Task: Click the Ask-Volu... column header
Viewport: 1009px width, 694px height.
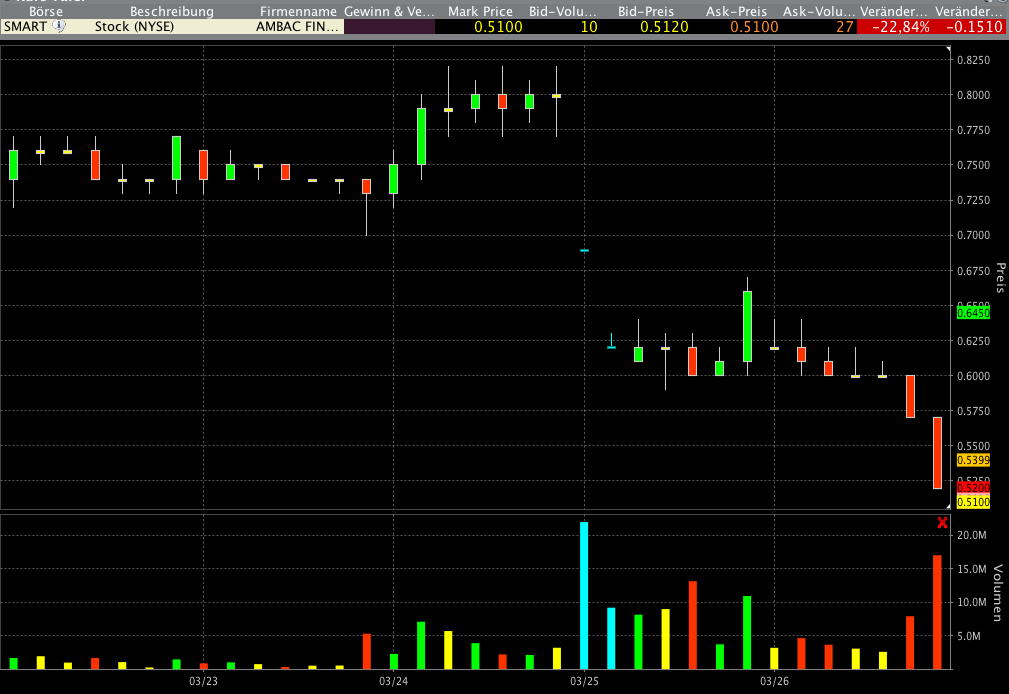Action: coord(819,12)
